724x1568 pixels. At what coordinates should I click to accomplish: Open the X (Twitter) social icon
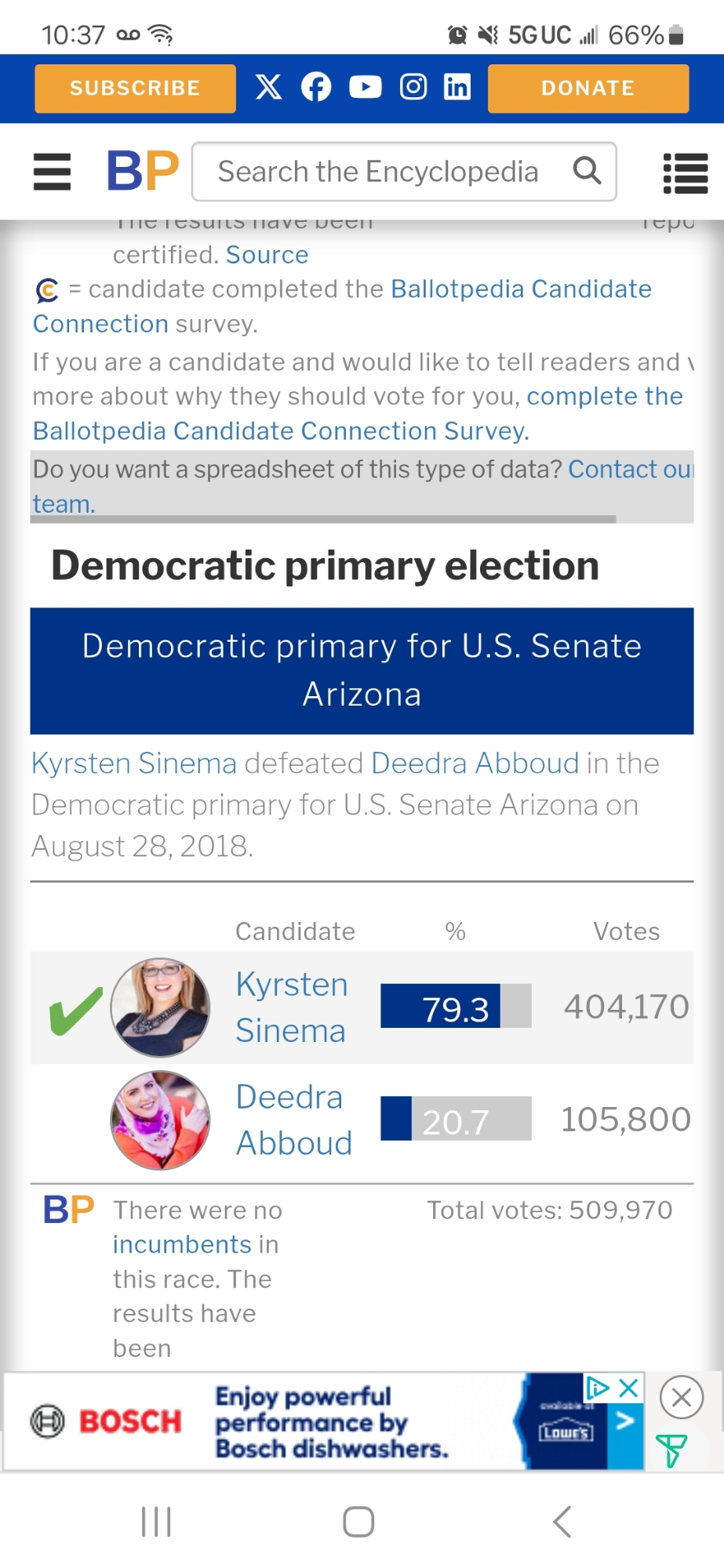[x=268, y=87]
